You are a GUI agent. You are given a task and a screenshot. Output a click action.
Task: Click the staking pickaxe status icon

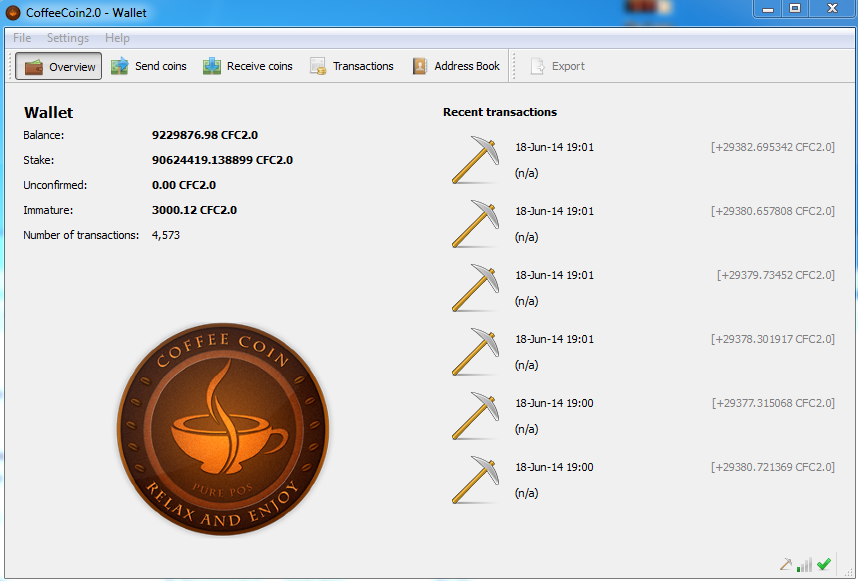point(786,564)
